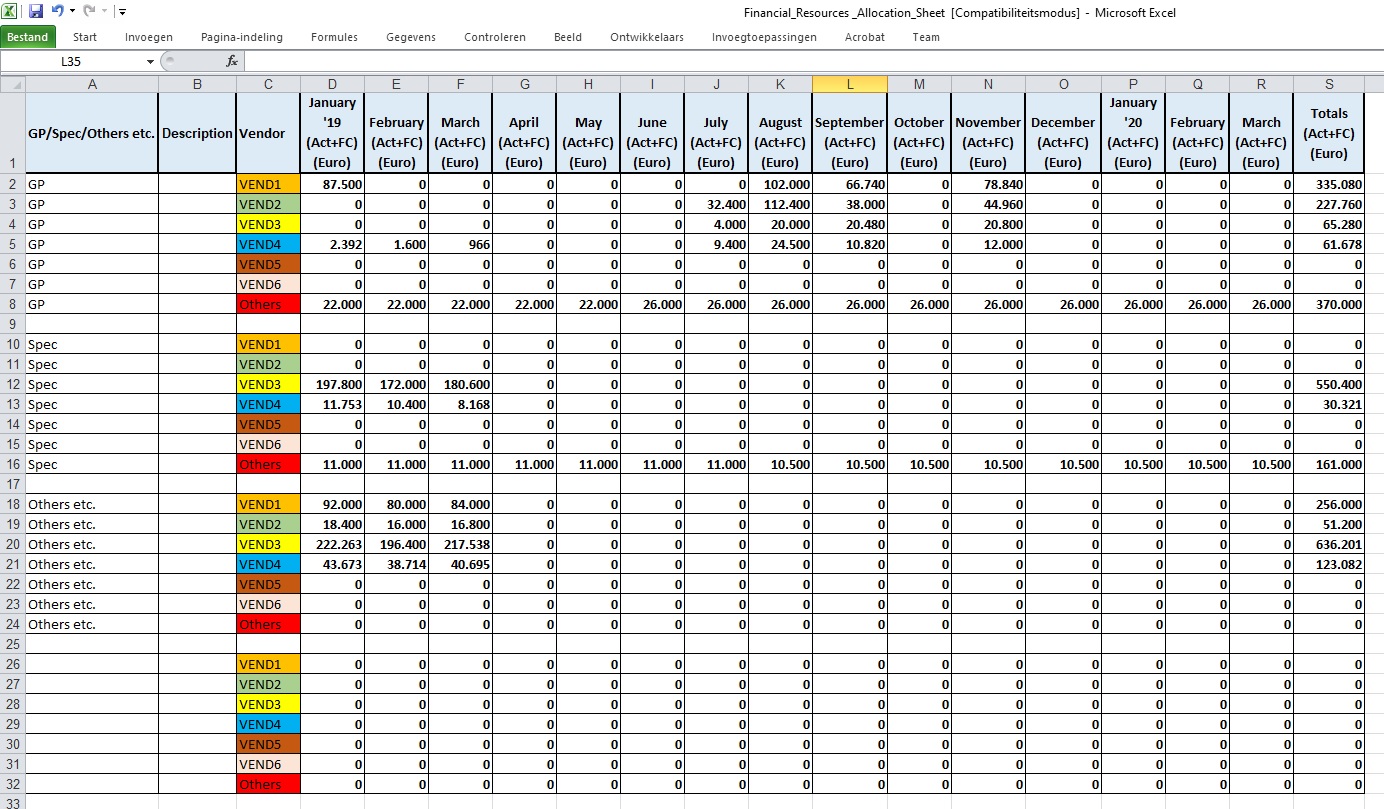Expand the Customize Quick Access Toolbar menu

(x=122, y=12)
